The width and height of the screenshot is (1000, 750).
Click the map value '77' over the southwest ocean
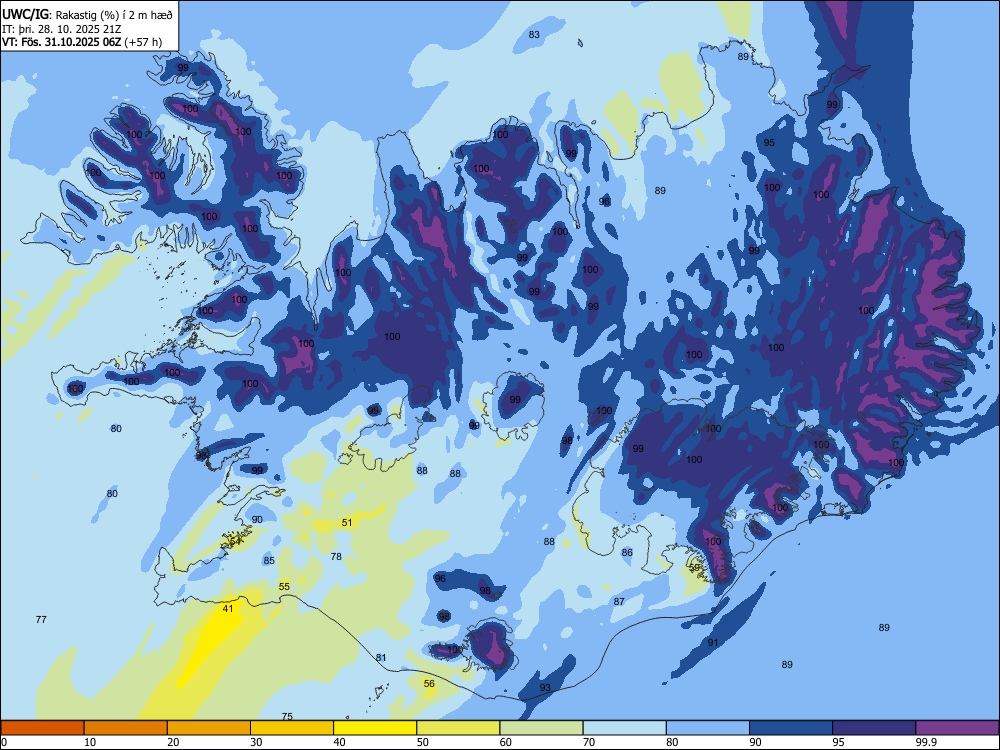[x=41, y=619]
